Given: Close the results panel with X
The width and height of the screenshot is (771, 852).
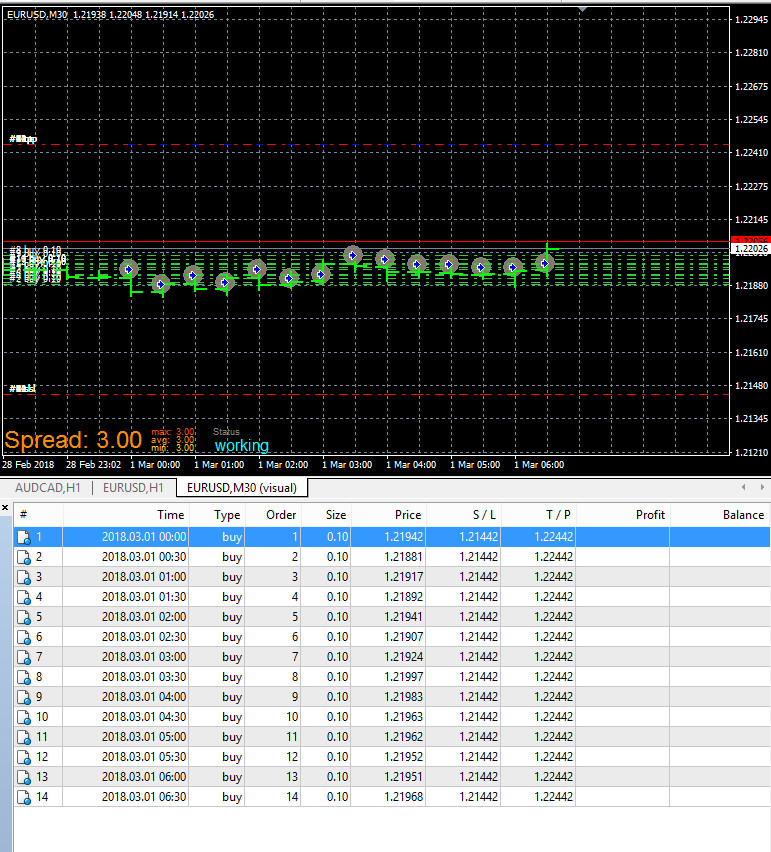Looking at the screenshot, I should 5,508.
